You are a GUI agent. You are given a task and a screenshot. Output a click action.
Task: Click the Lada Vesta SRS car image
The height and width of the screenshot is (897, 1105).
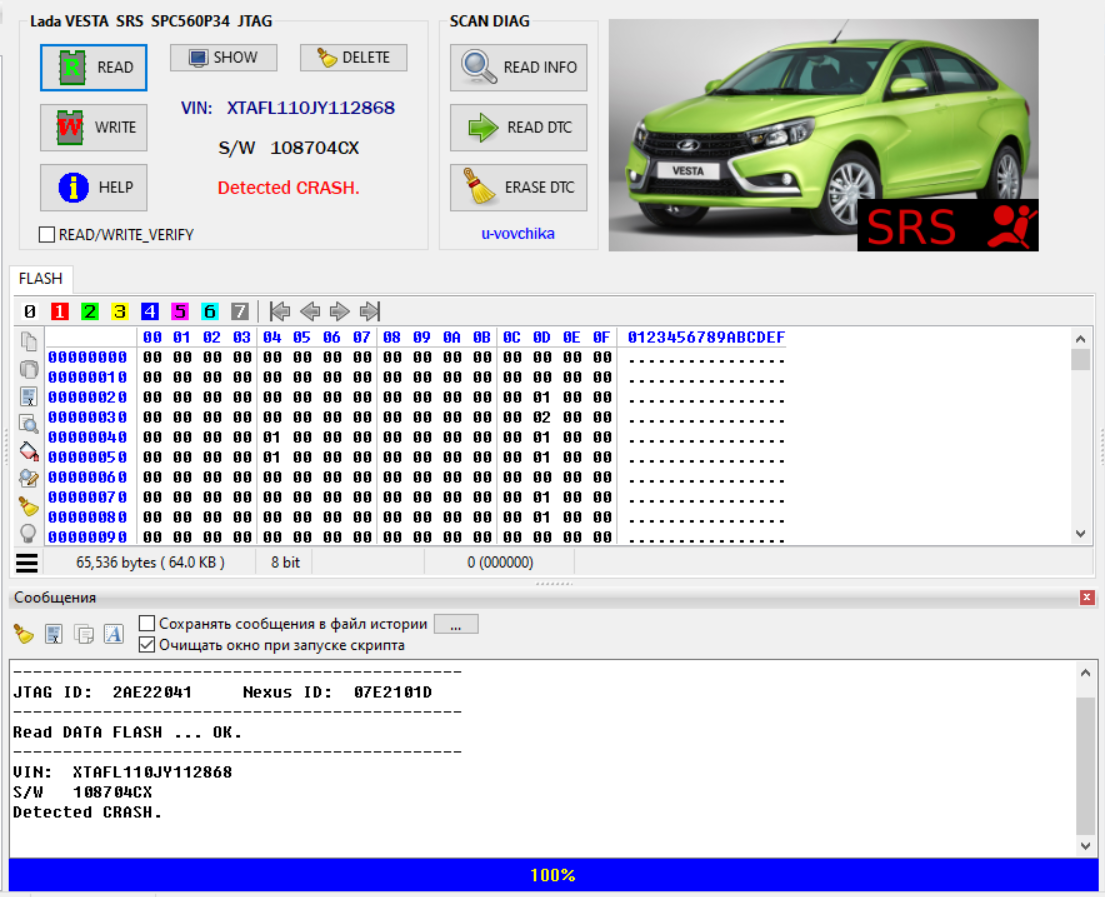823,135
